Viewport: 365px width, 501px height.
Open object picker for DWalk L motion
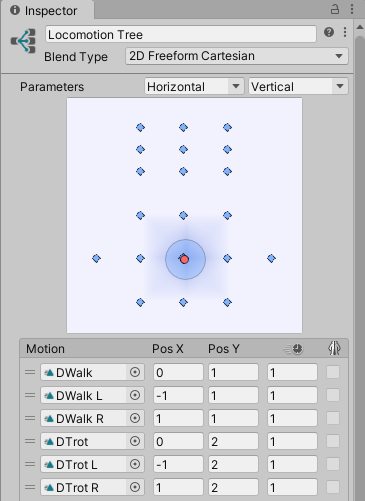coord(135,395)
